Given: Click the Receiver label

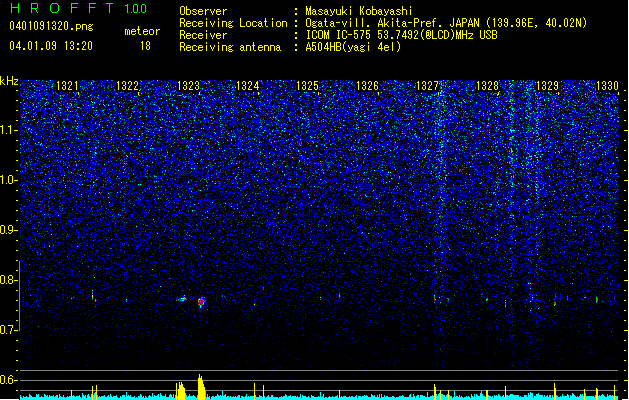Looking at the screenshot, I should click(203, 35).
